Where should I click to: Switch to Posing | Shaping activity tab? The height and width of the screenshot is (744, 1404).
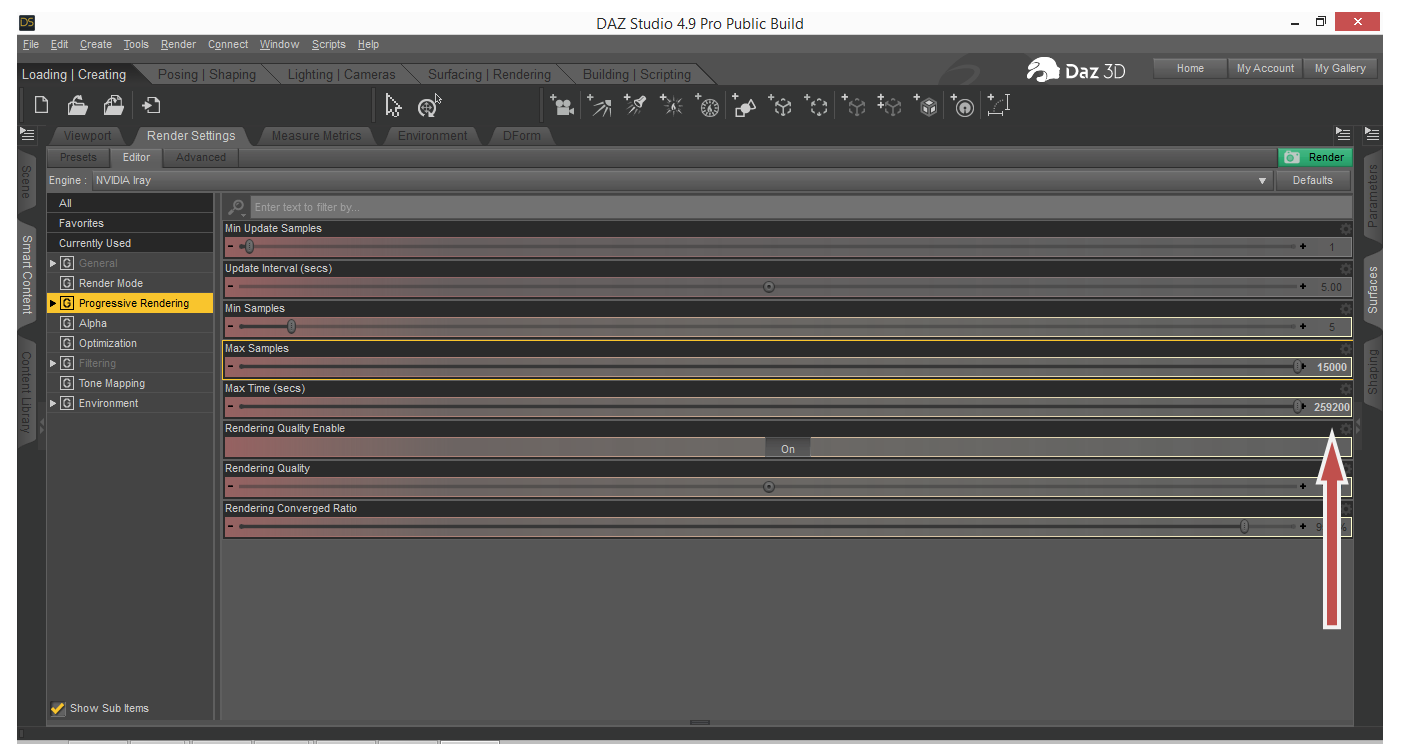206,75
